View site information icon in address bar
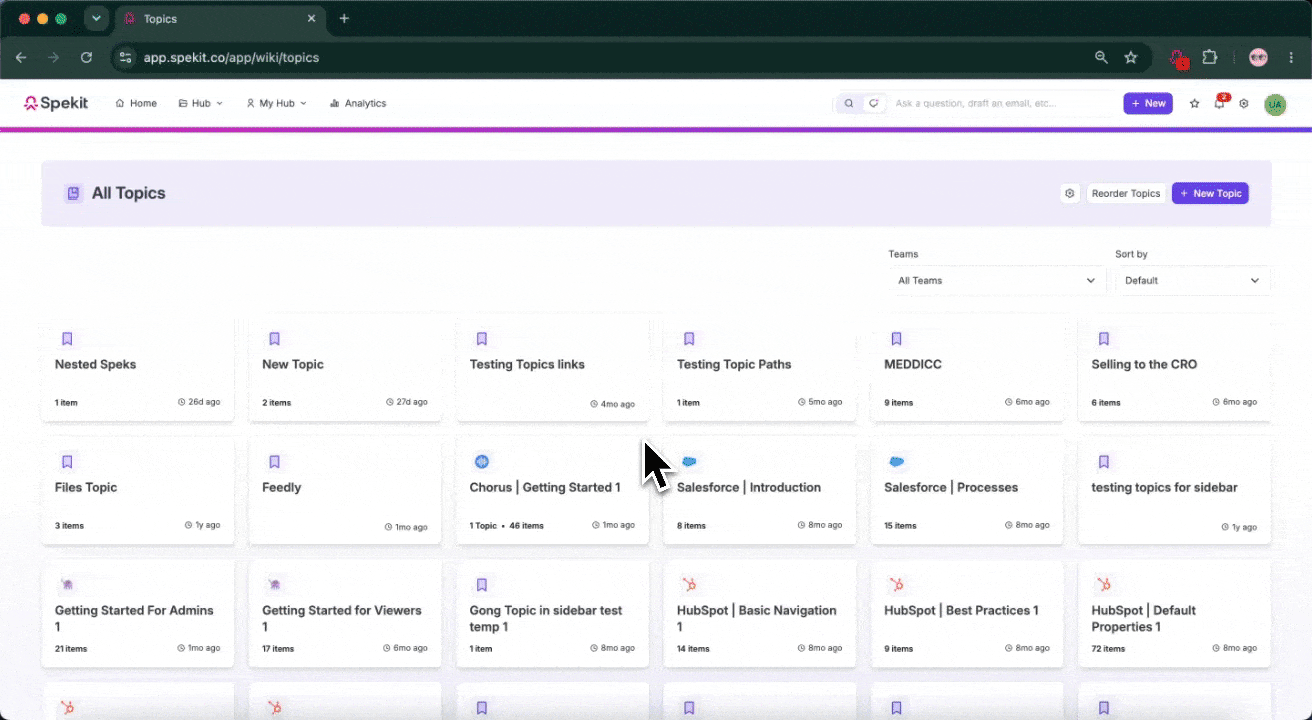1312x720 pixels. click(x=126, y=58)
